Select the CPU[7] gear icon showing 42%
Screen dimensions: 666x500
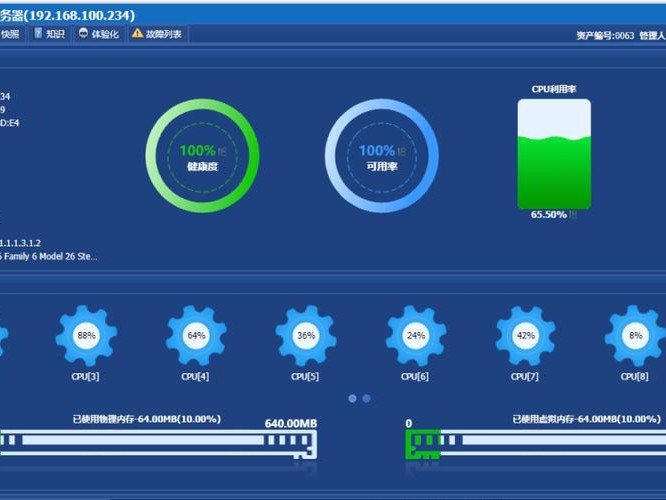[x=525, y=336]
